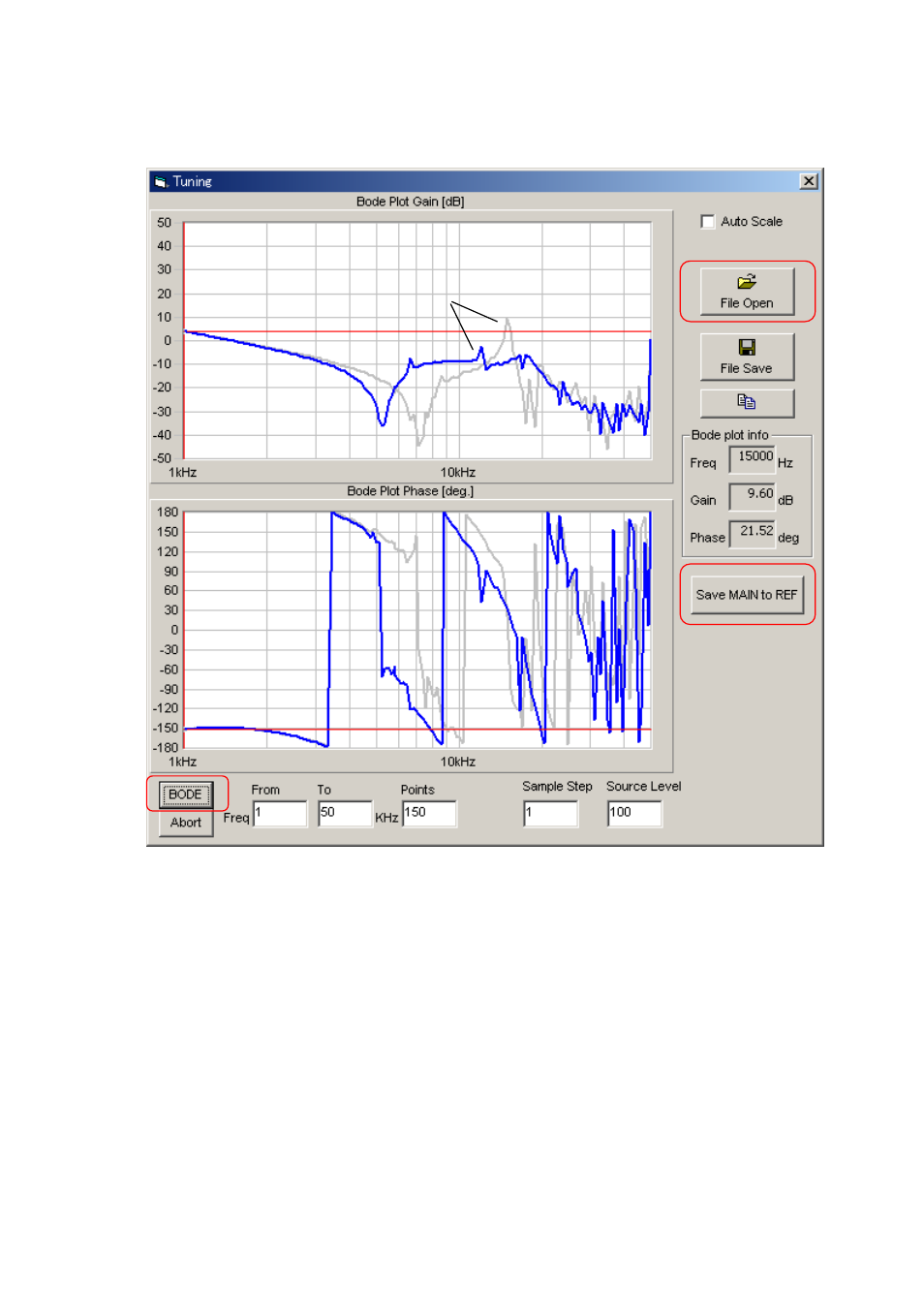The width and height of the screenshot is (924, 1308).
Task: Select the Source Level input field
Action: click(634, 813)
